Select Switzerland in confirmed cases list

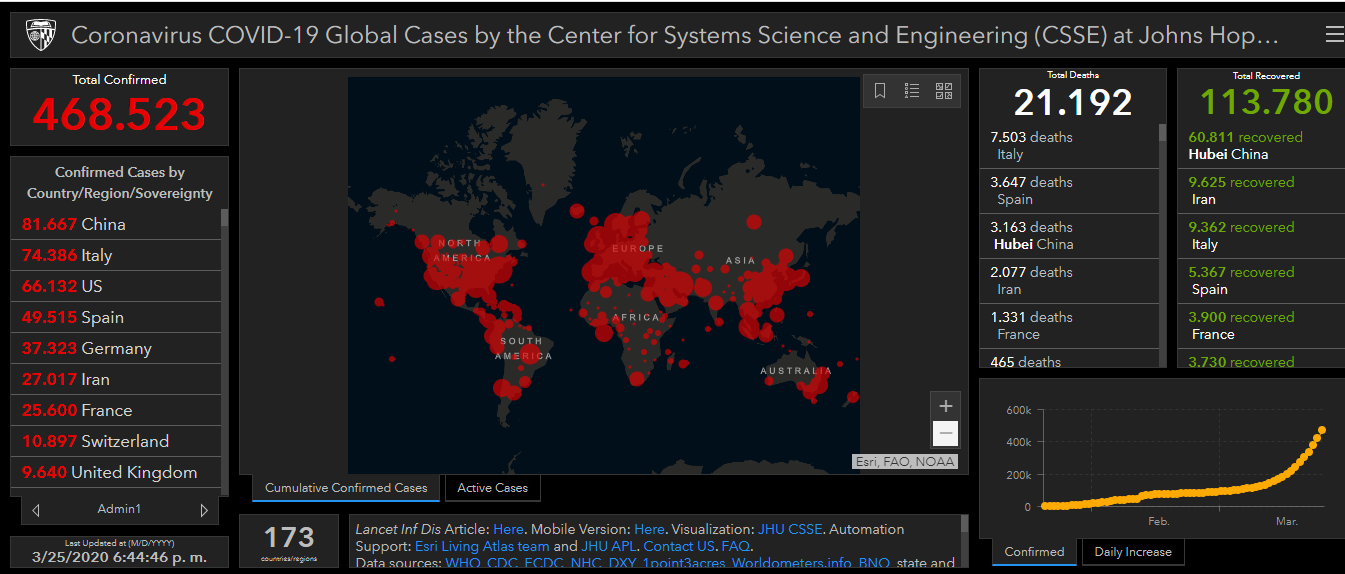tap(116, 441)
